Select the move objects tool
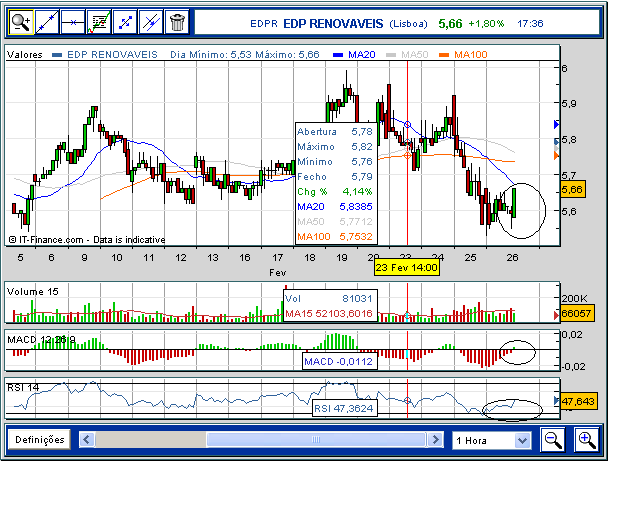This screenshot has height=512, width=640. (125, 22)
